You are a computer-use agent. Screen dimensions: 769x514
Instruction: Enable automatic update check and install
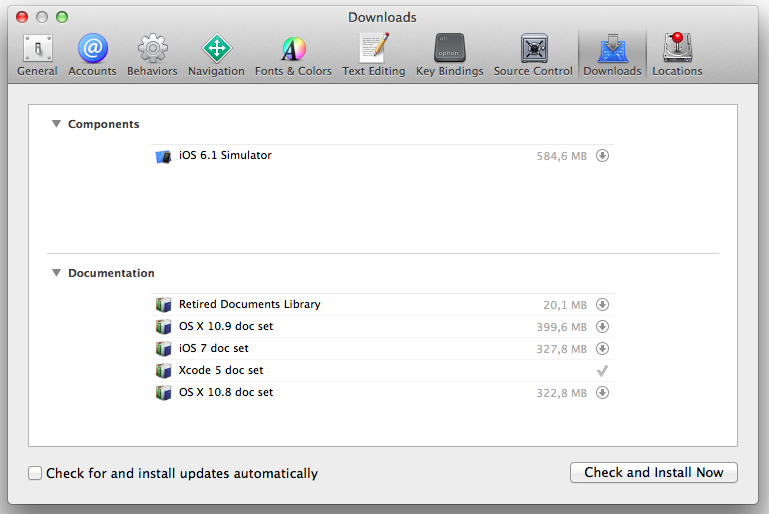point(35,473)
